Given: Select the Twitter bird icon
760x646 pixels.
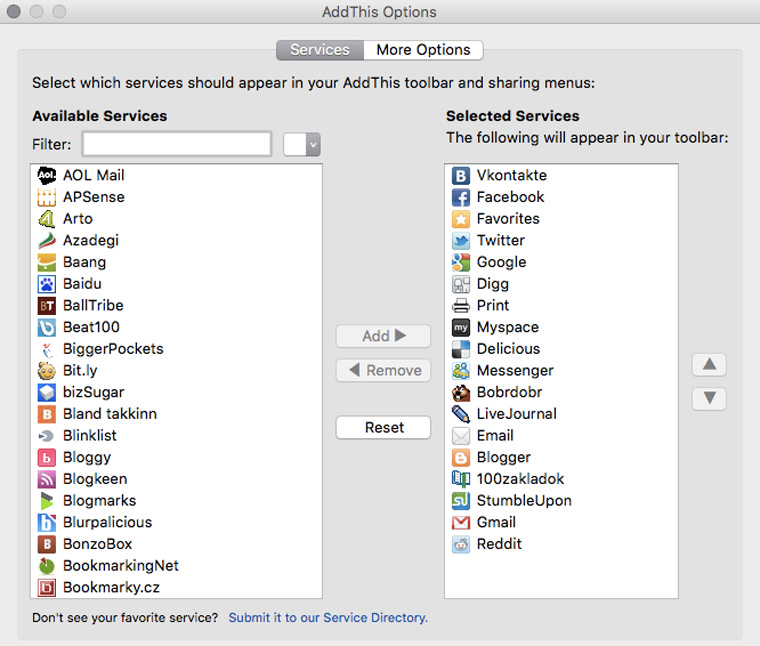Looking at the screenshot, I should pyautogui.click(x=460, y=240).
